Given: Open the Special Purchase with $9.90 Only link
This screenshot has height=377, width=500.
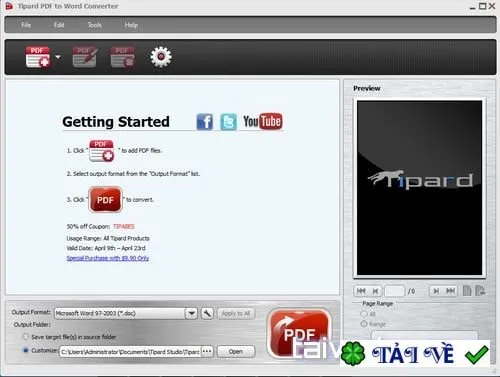Looking at the screenshot, I should [x=108, y=258].
